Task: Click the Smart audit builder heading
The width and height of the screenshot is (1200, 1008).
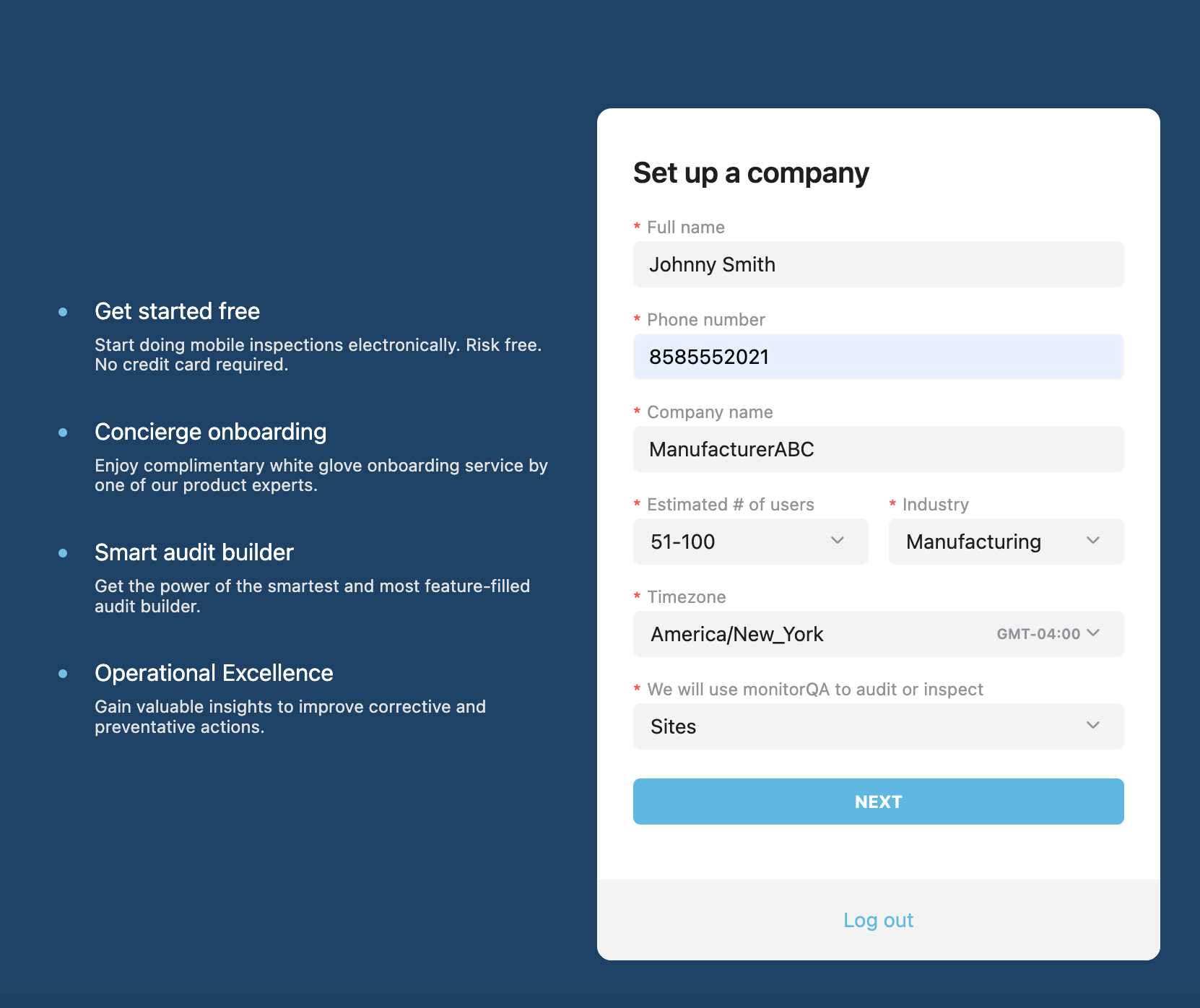Action: click(194, 552)
